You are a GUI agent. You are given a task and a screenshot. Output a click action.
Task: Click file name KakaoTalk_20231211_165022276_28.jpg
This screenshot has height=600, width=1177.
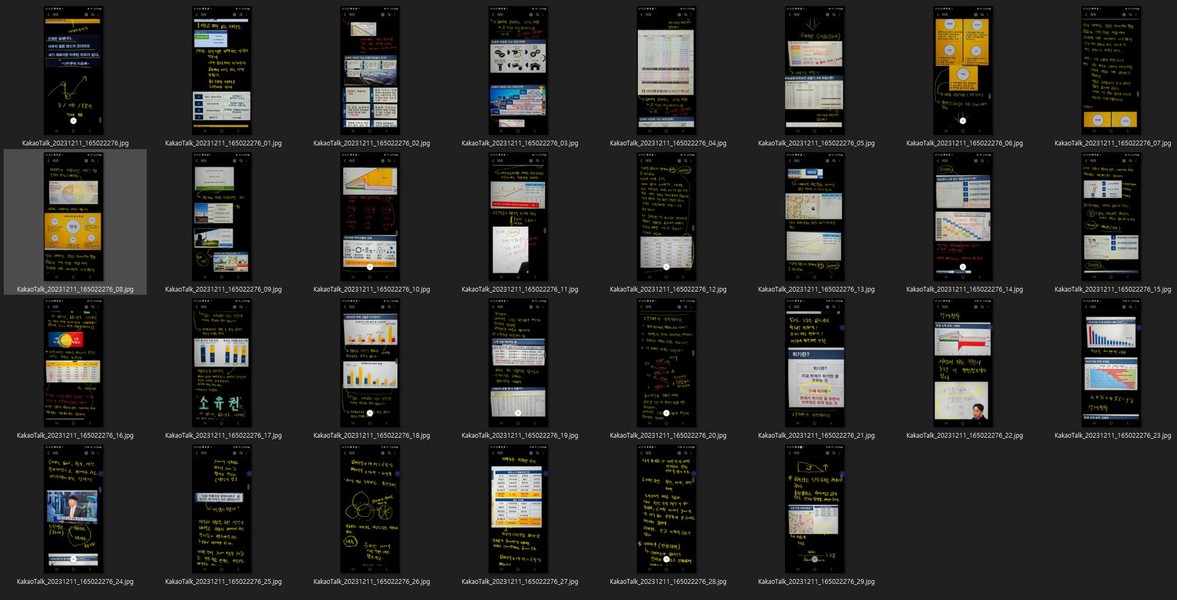click(668, 580)
